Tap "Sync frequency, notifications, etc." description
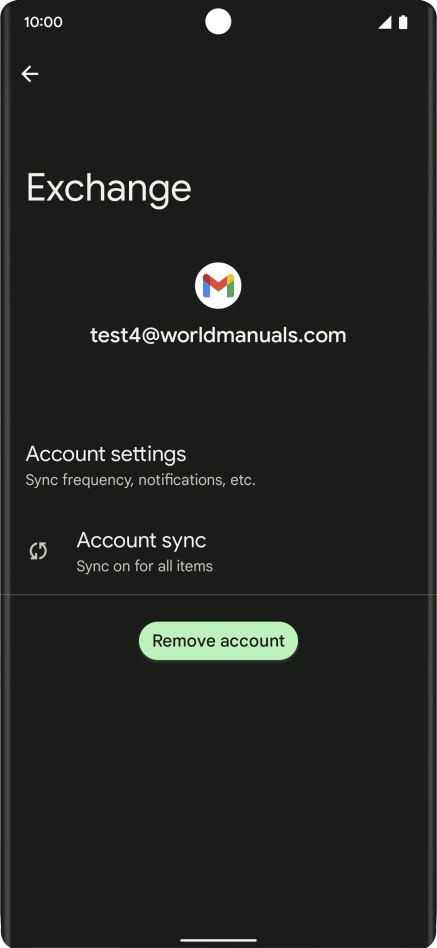437x948 pixels. point(140,481)
